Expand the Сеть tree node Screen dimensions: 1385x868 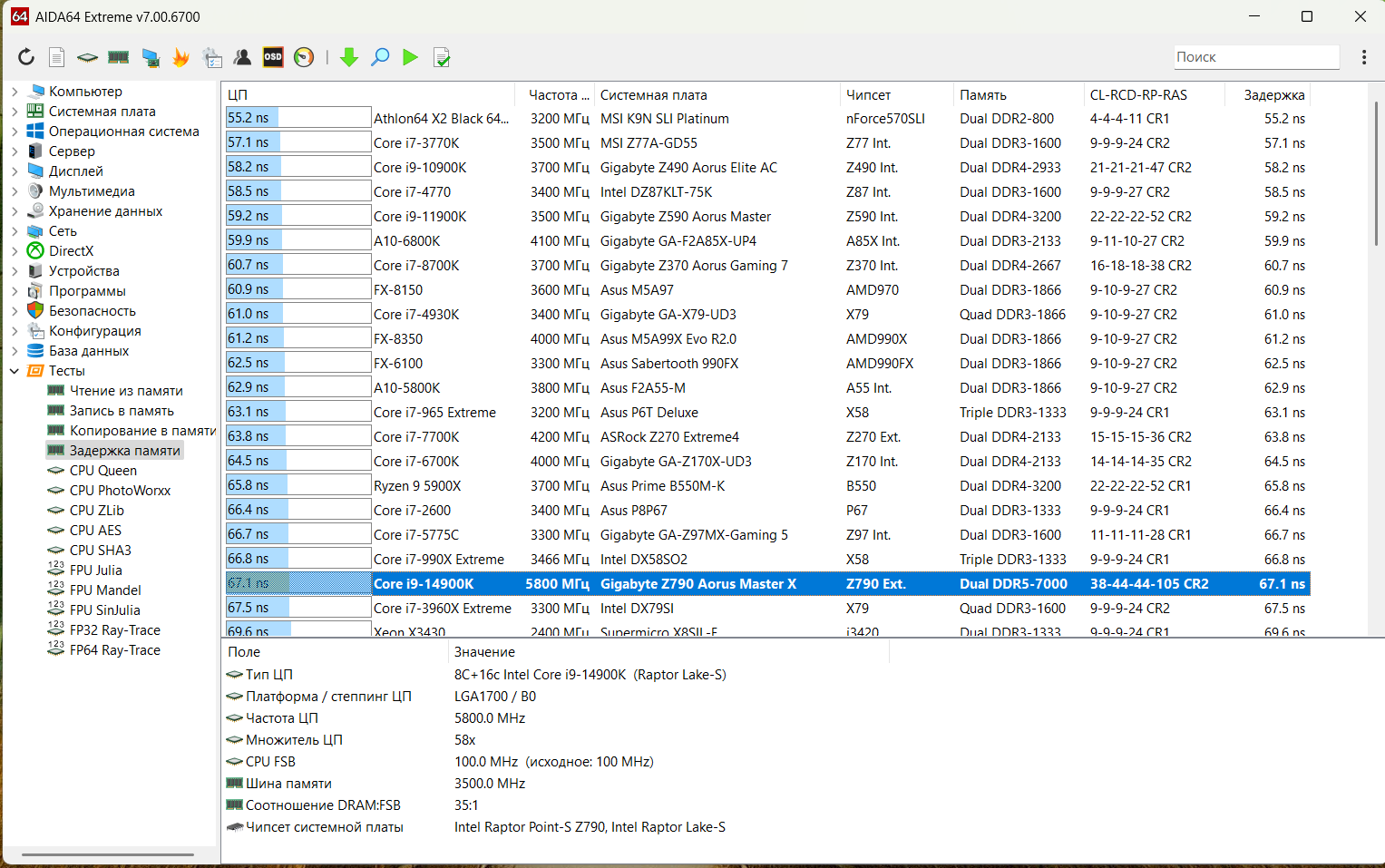coord(15,231)
